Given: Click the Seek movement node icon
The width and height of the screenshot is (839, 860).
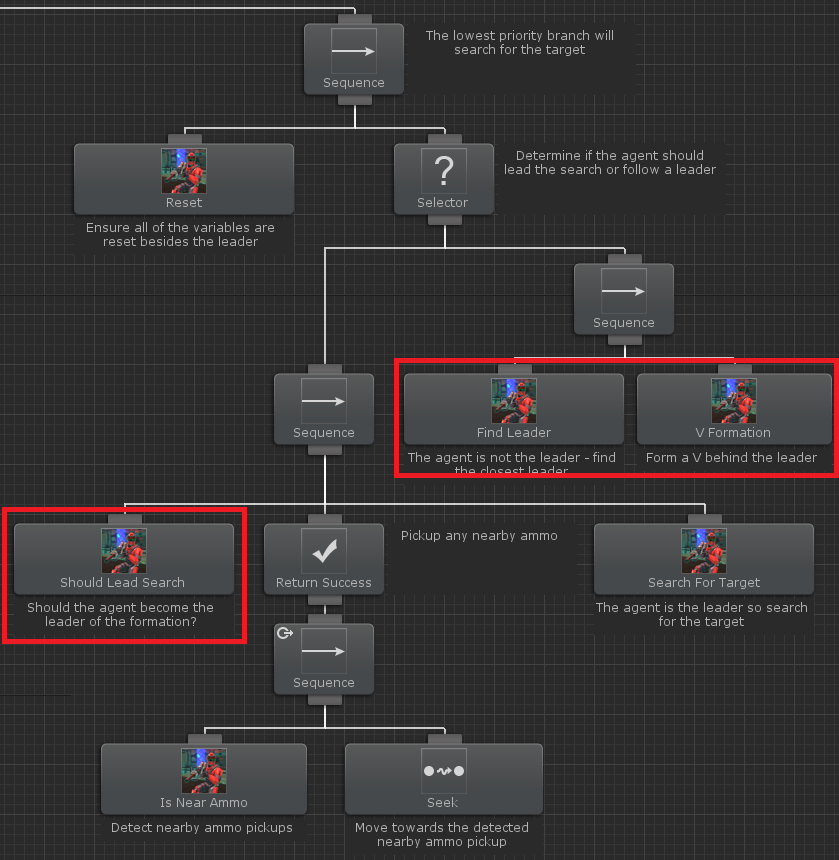Looking at the screenshot, I should 444,771.
